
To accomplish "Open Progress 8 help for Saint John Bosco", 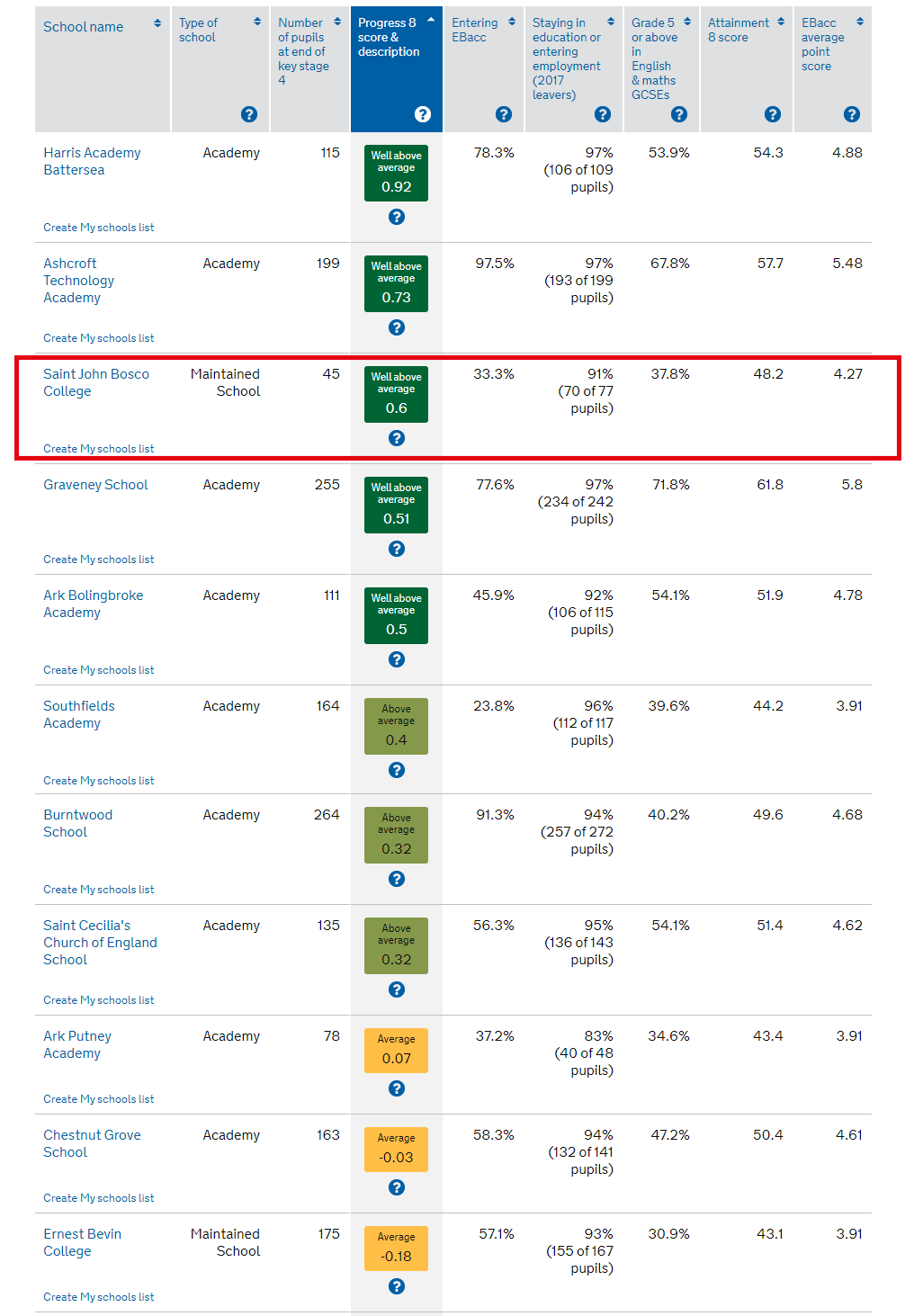I will (397, 438).
